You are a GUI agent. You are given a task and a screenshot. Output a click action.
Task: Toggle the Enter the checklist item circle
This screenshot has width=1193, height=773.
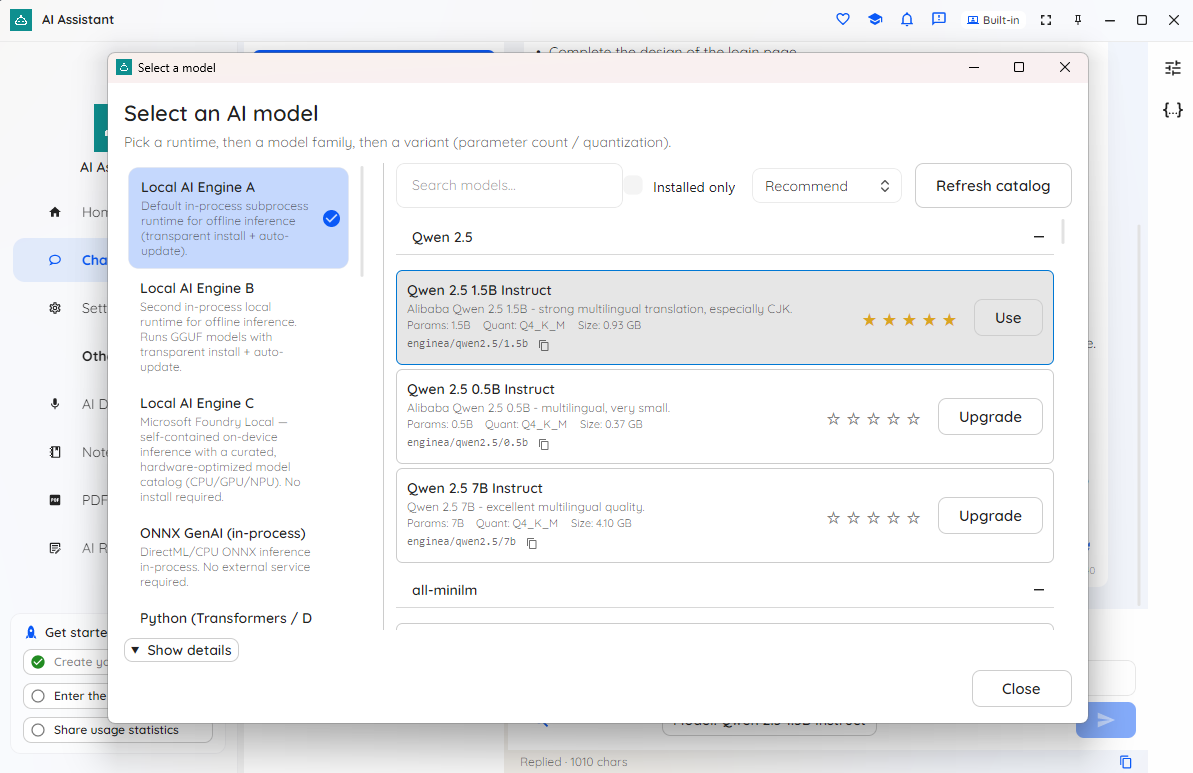tap(38, 696)
